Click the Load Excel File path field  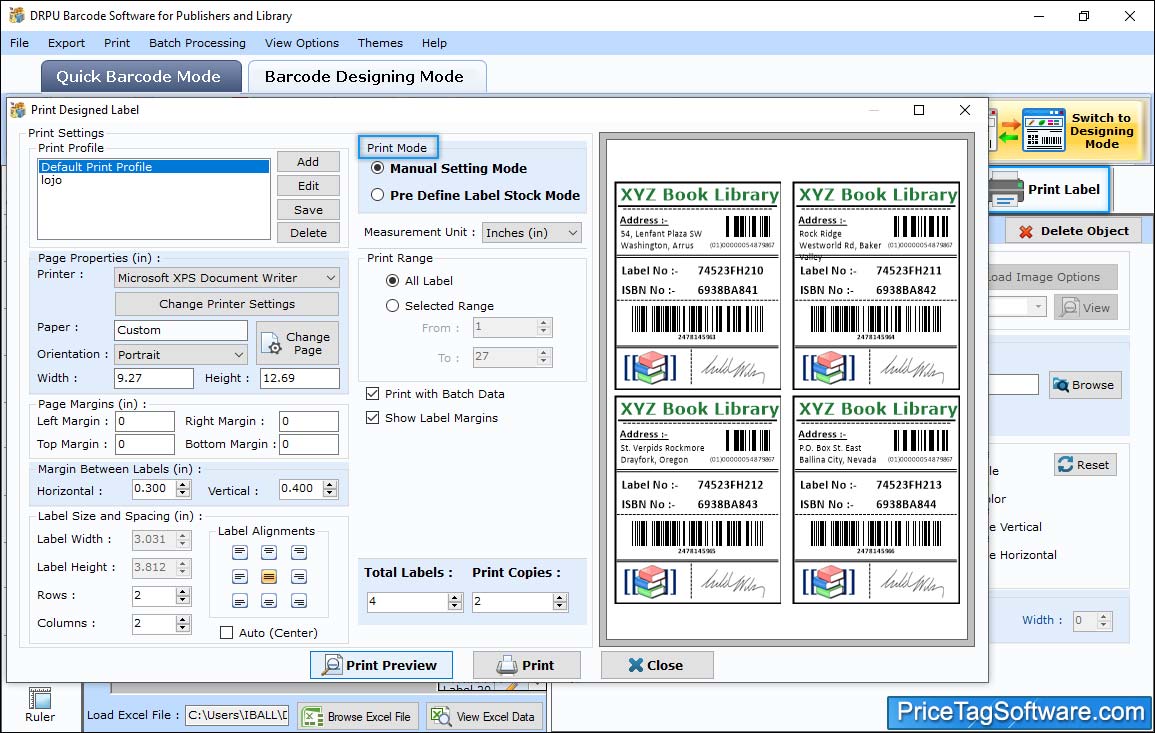pyautogui.click(x=236, y=715)
